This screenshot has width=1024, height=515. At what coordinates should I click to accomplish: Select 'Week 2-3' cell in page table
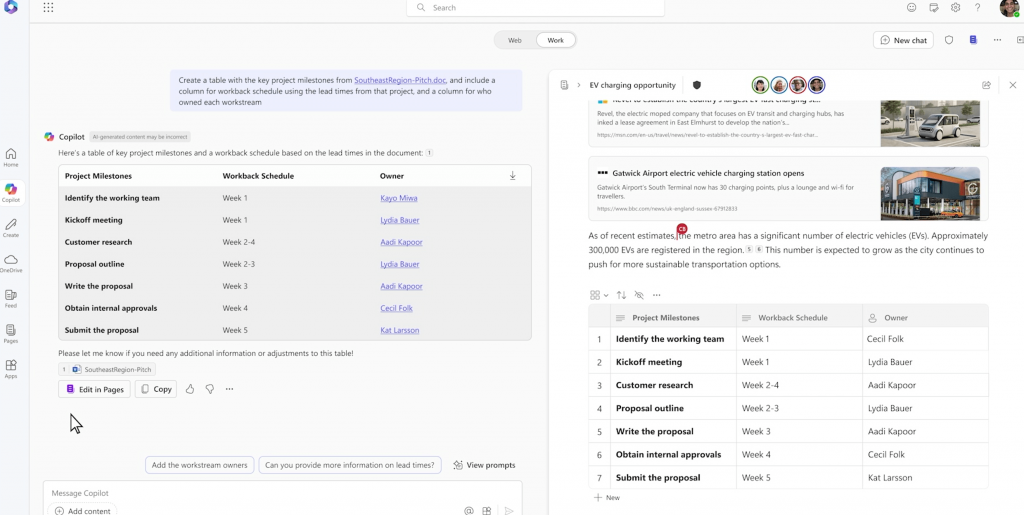[799, 408]
